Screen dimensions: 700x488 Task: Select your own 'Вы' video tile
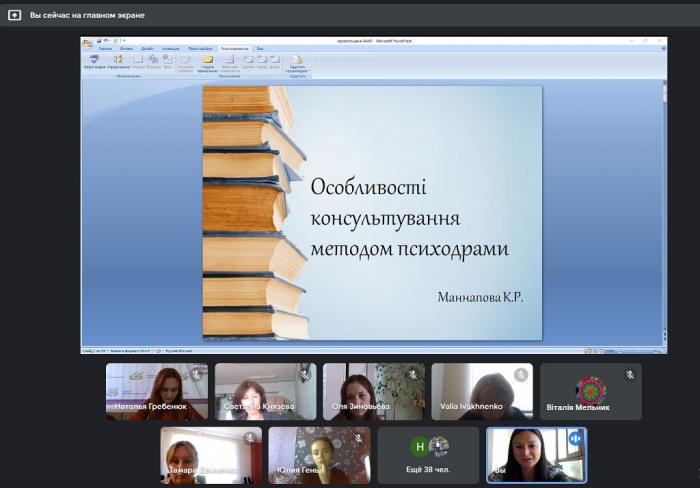coord(537,455)
